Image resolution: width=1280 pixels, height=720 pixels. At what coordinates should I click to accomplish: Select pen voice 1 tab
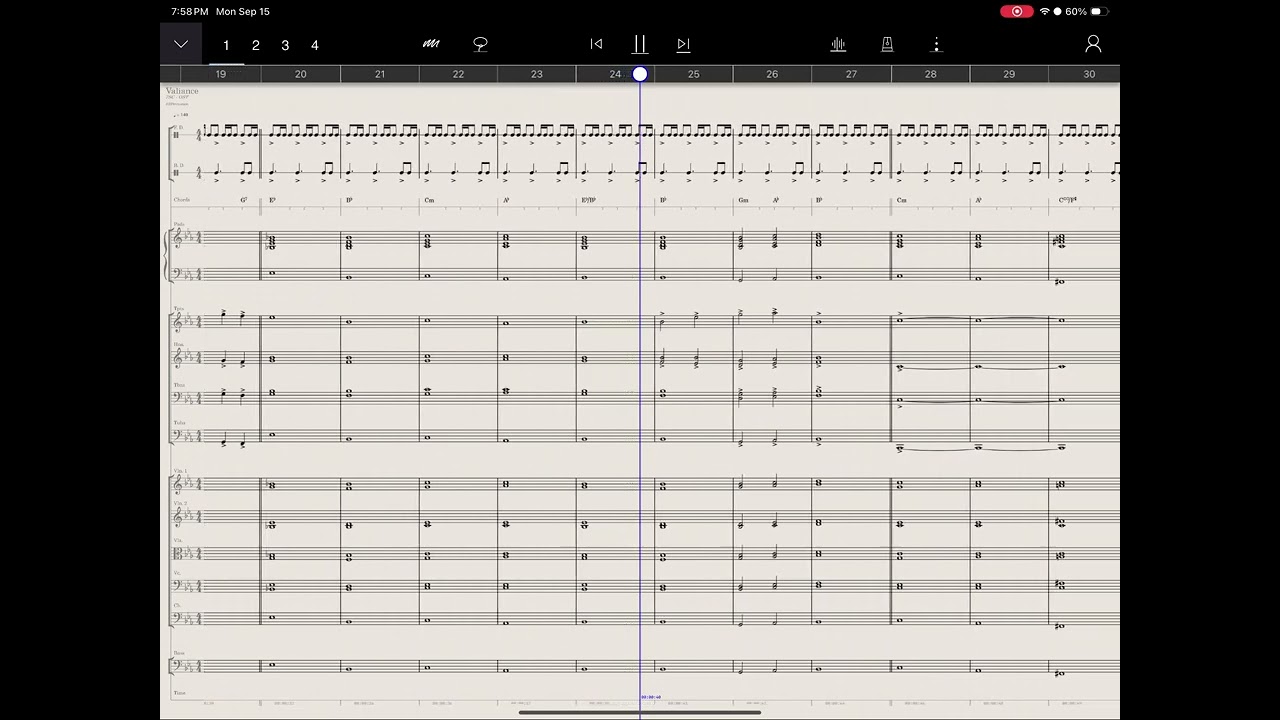pos(226,45)
